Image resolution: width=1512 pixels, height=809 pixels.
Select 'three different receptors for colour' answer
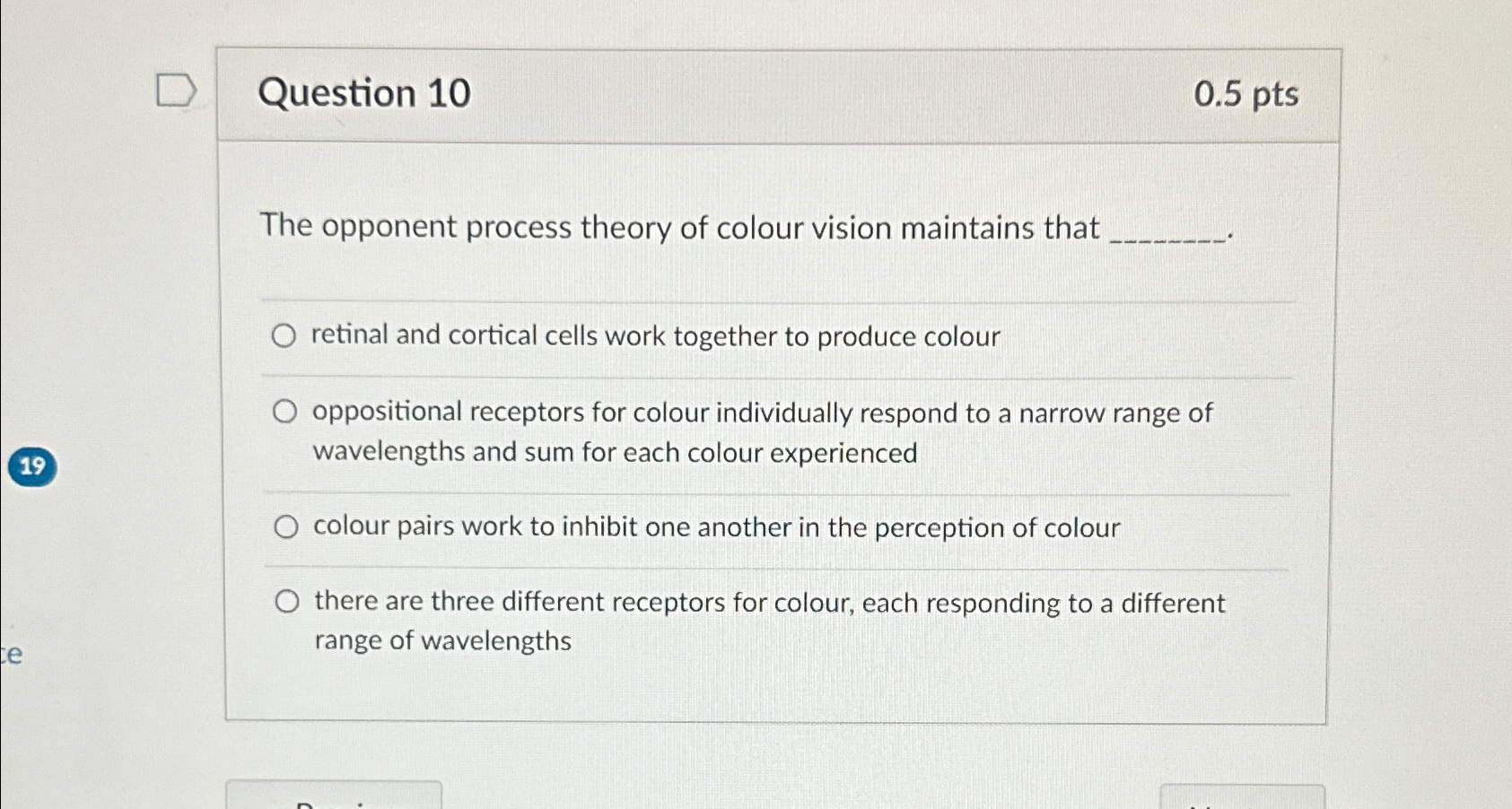[769, 621]
